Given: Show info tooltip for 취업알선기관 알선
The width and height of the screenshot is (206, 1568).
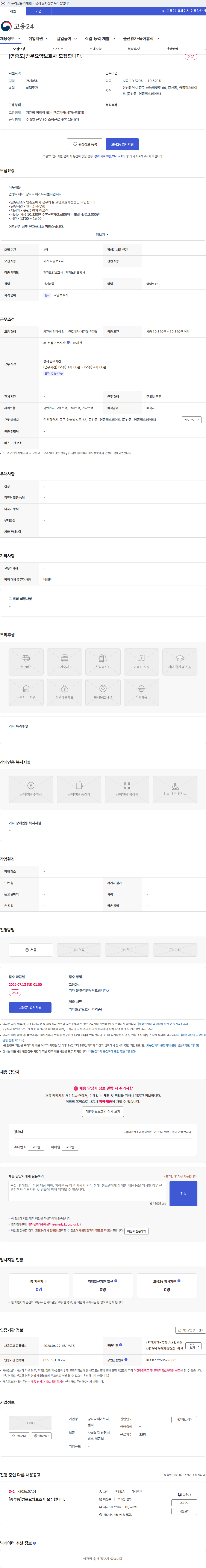Looking at the screenshot, I should 116,1281.
